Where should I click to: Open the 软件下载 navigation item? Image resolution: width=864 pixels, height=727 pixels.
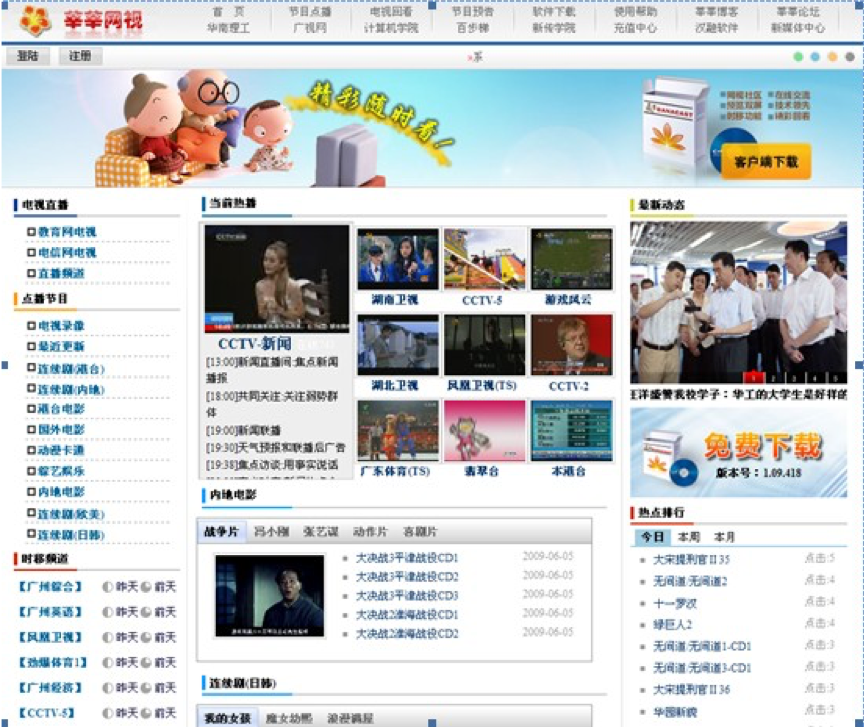point(554,12)
